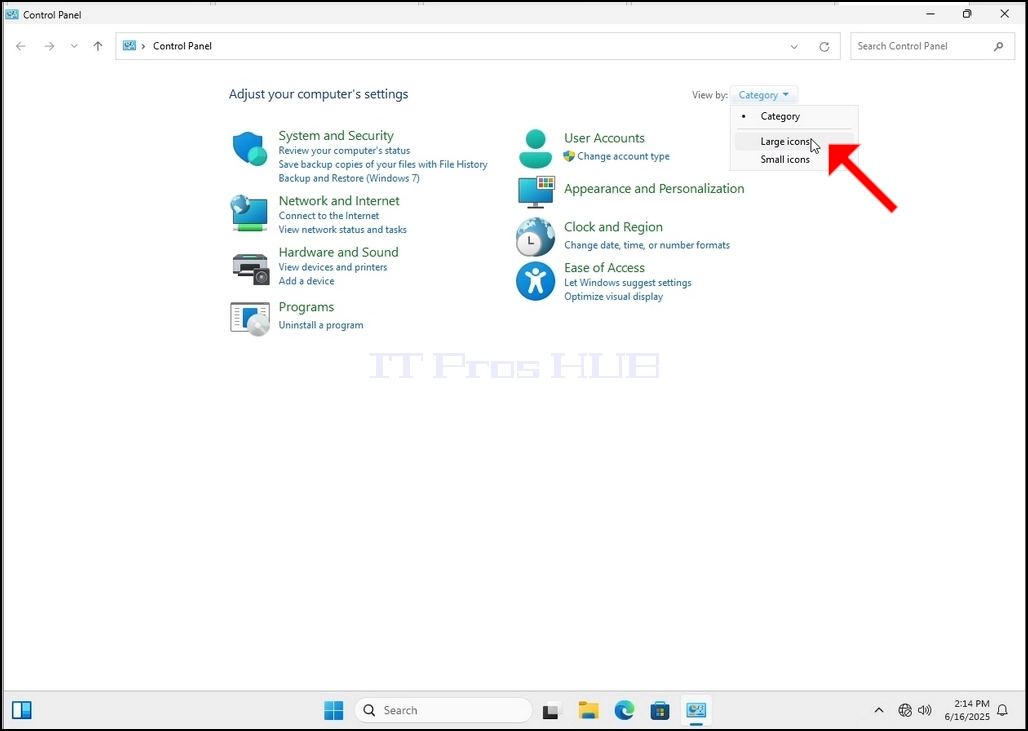Open Appearance and Personalization heading
This screenshot has height=731, width=1028.
pyautogui.click(x=654, y=189)
